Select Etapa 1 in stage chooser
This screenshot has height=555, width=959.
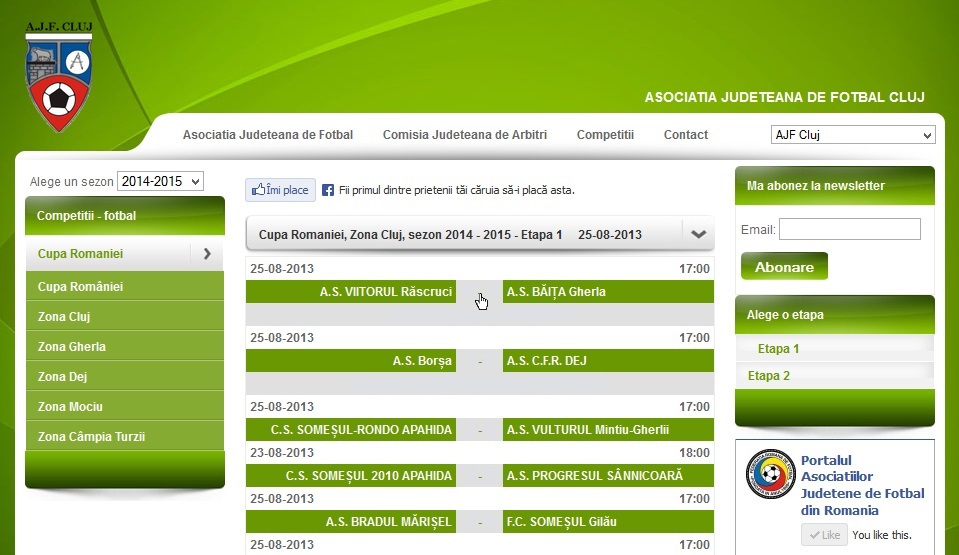(x=778, y=349)
